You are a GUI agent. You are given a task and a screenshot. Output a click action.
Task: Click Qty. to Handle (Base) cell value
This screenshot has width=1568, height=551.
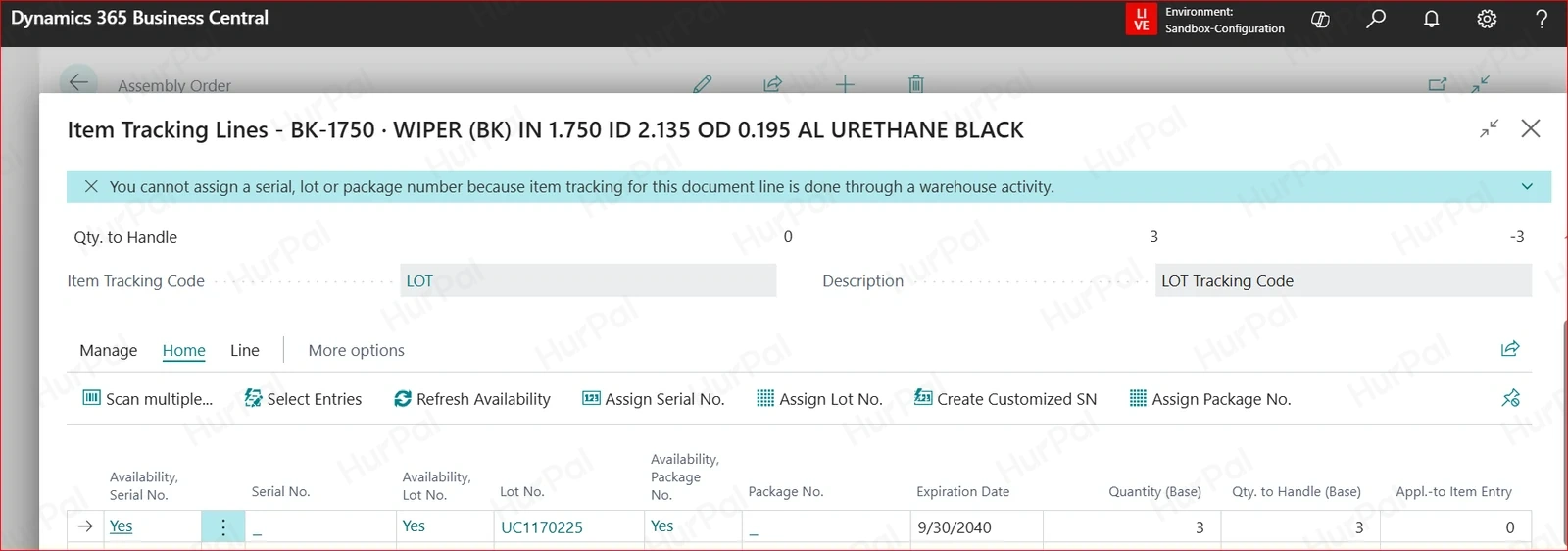coord(1299,527)
